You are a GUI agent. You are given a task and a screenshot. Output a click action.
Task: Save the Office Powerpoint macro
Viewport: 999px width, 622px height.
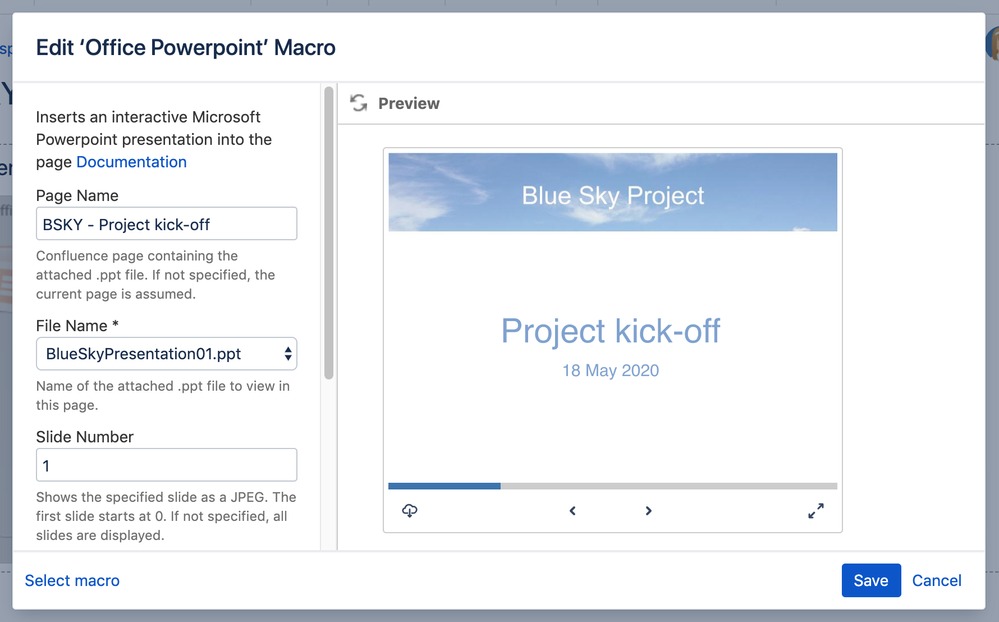870,580
